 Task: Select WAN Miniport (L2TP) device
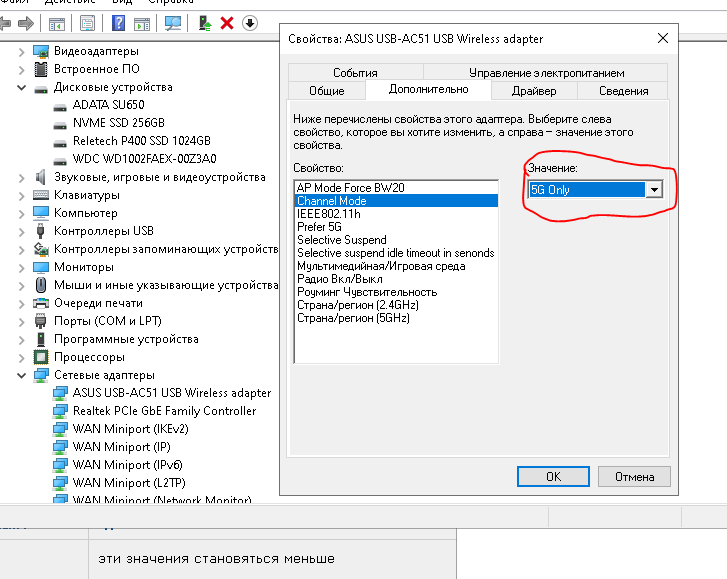pos(129,483)
